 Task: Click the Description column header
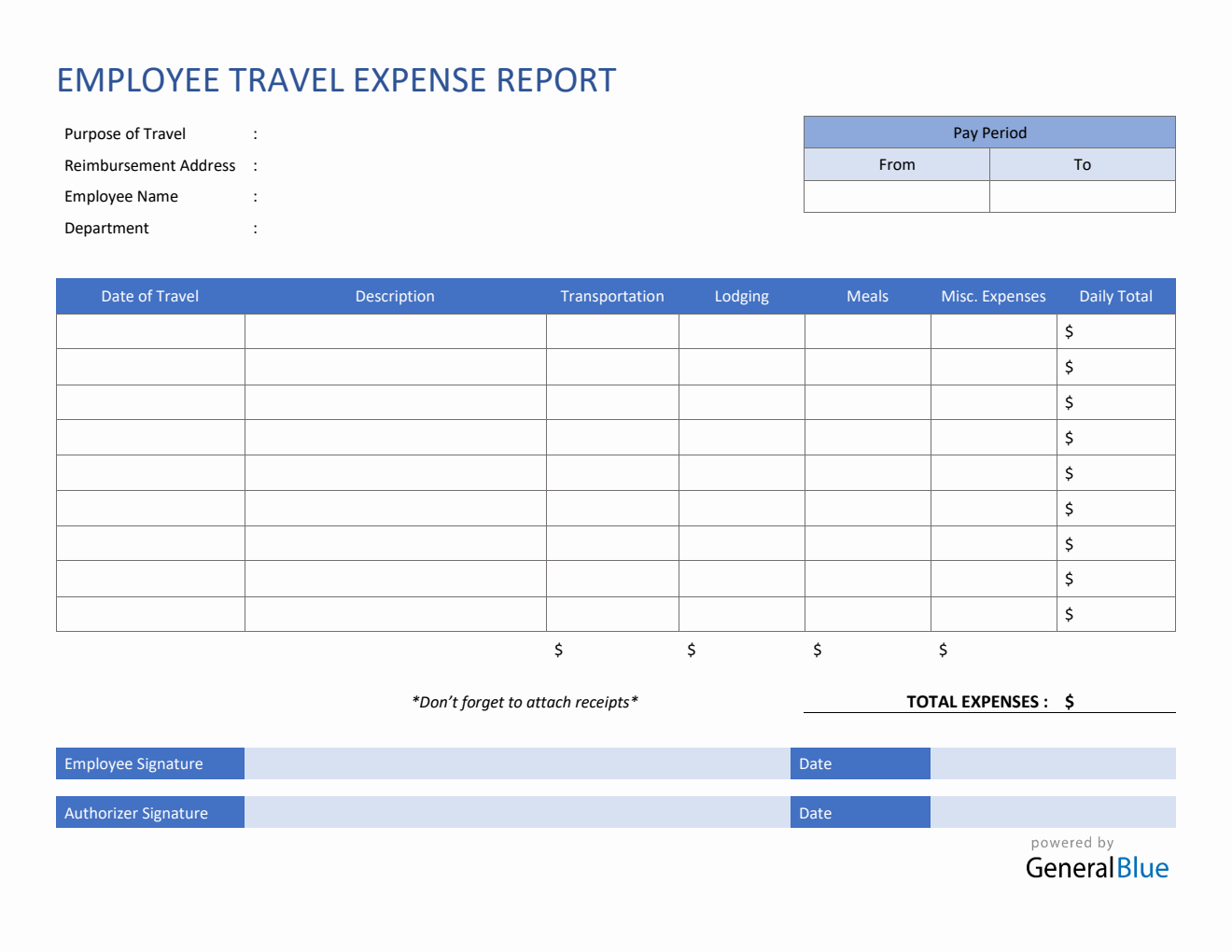tap(395, 296)
